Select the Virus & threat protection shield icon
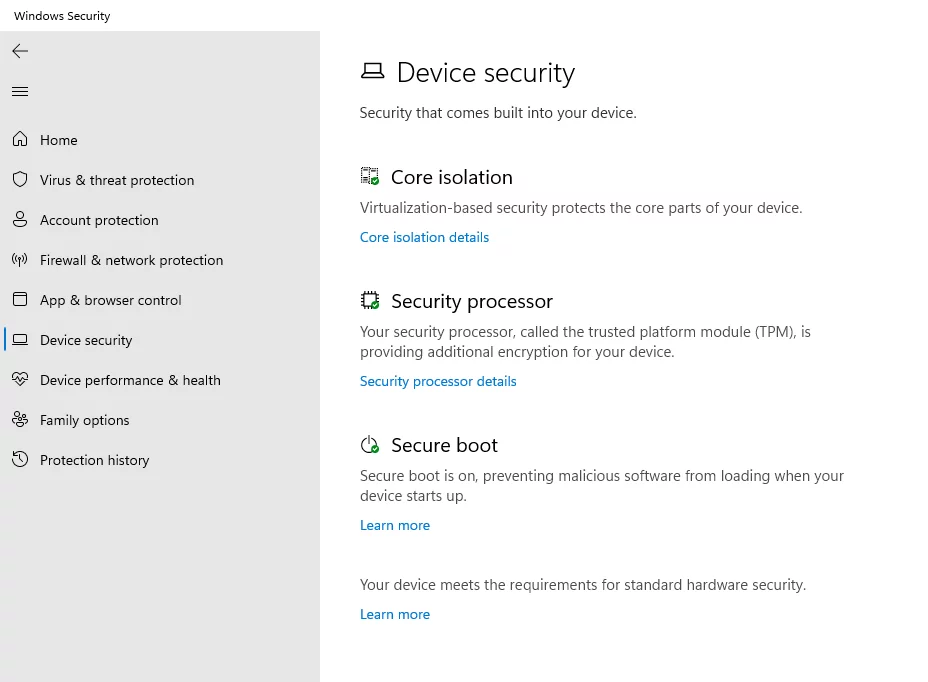The image size is (928, 682). (x=20, y=180)
